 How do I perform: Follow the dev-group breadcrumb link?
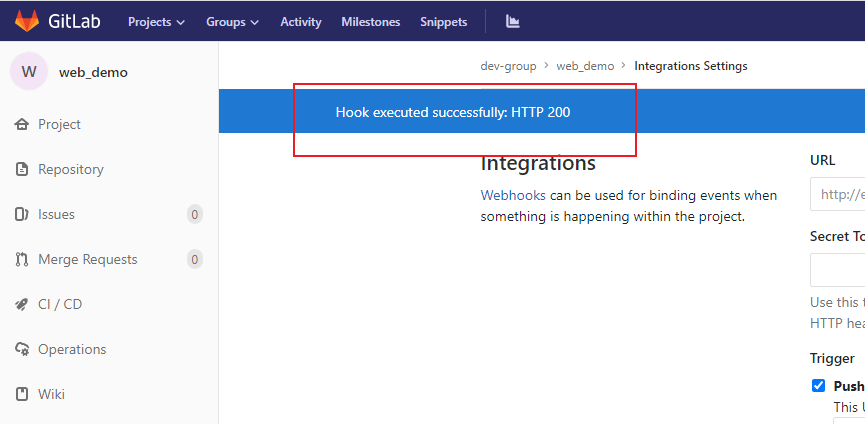(508, 66)
